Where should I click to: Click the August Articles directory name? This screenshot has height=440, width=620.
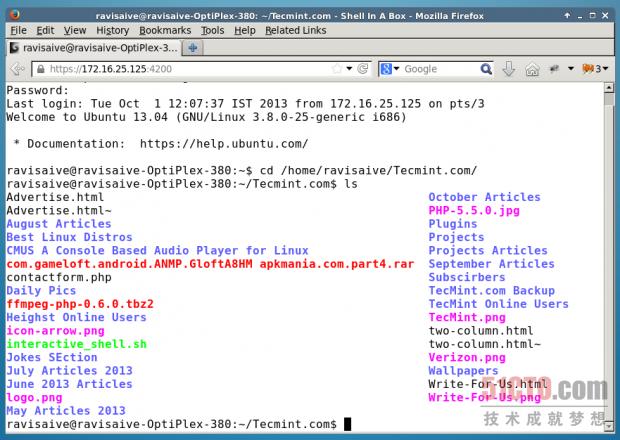click(59, 224)
